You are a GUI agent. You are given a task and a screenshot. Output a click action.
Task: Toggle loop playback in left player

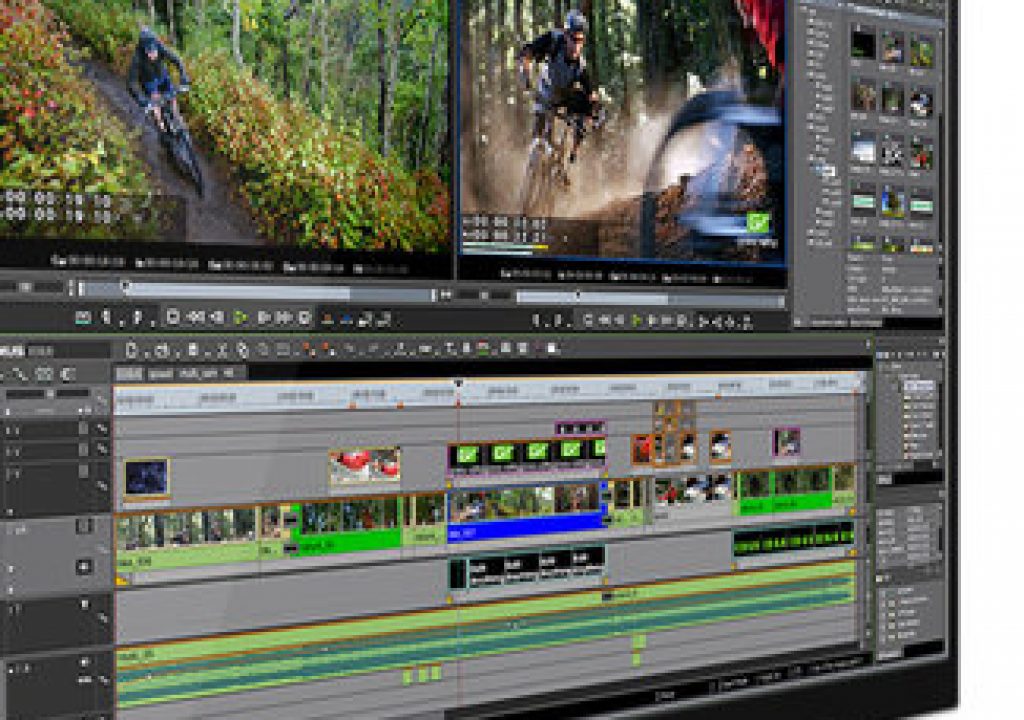click(x=304, y=318)
